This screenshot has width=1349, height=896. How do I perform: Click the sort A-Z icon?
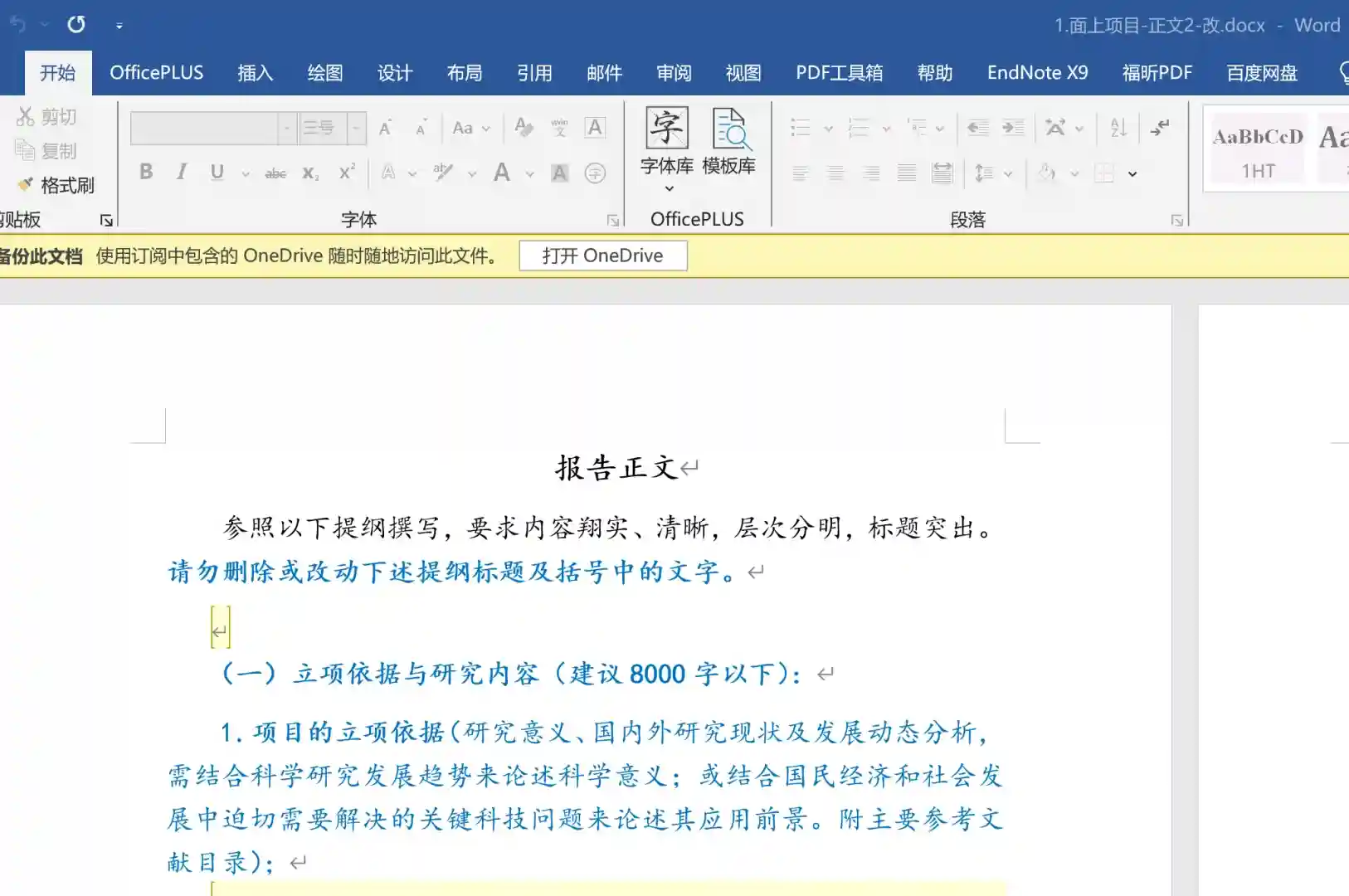(x=1118, y=128)
